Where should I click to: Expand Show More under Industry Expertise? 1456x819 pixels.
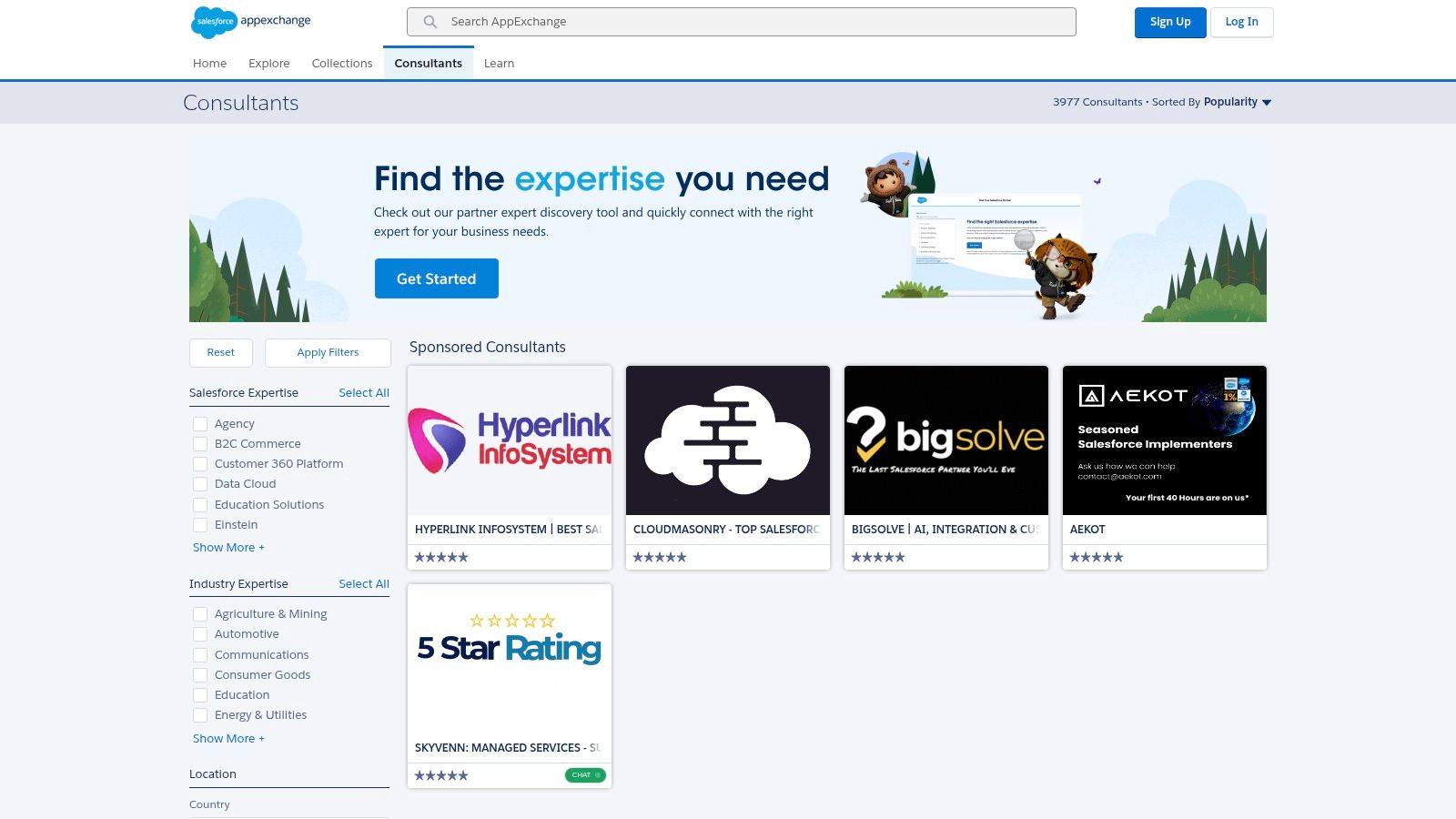[x=228, y=738]
